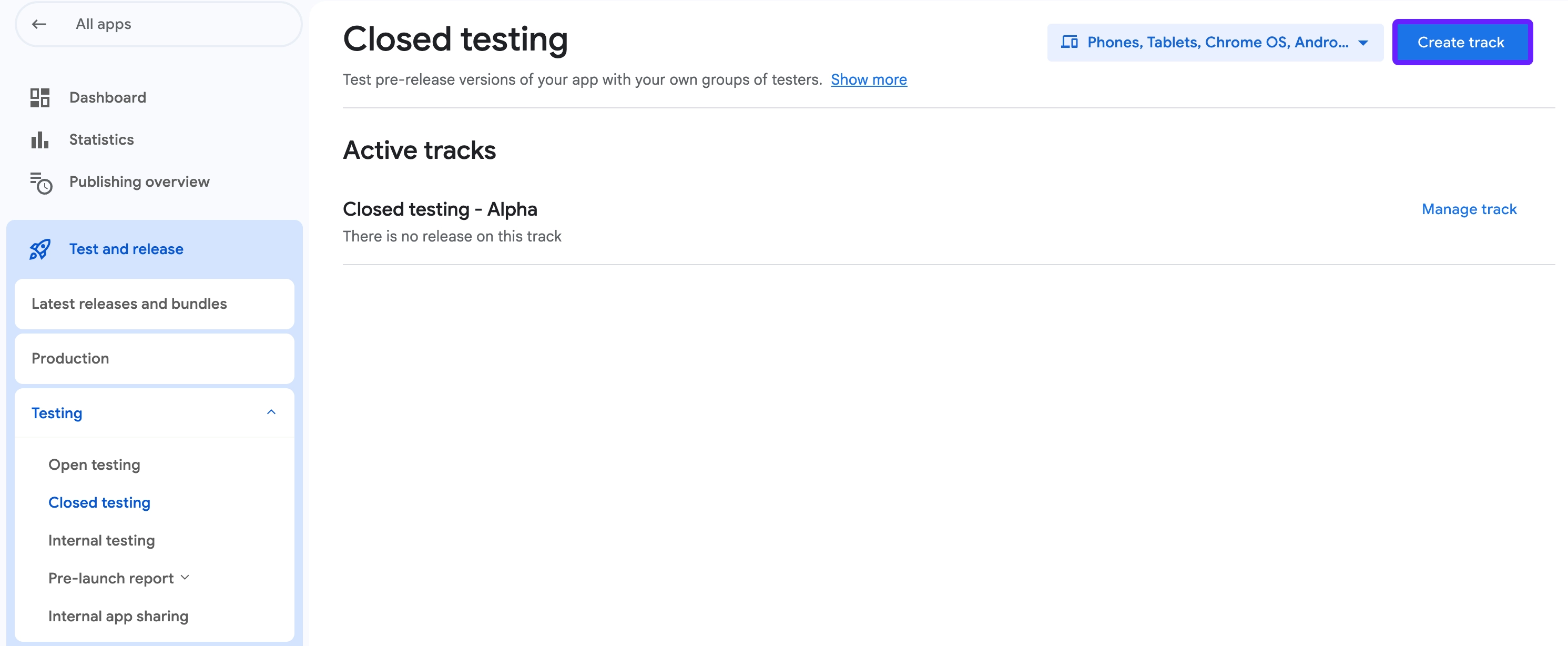Open the Dashboard from the sidebar

(x=107, y=97)
